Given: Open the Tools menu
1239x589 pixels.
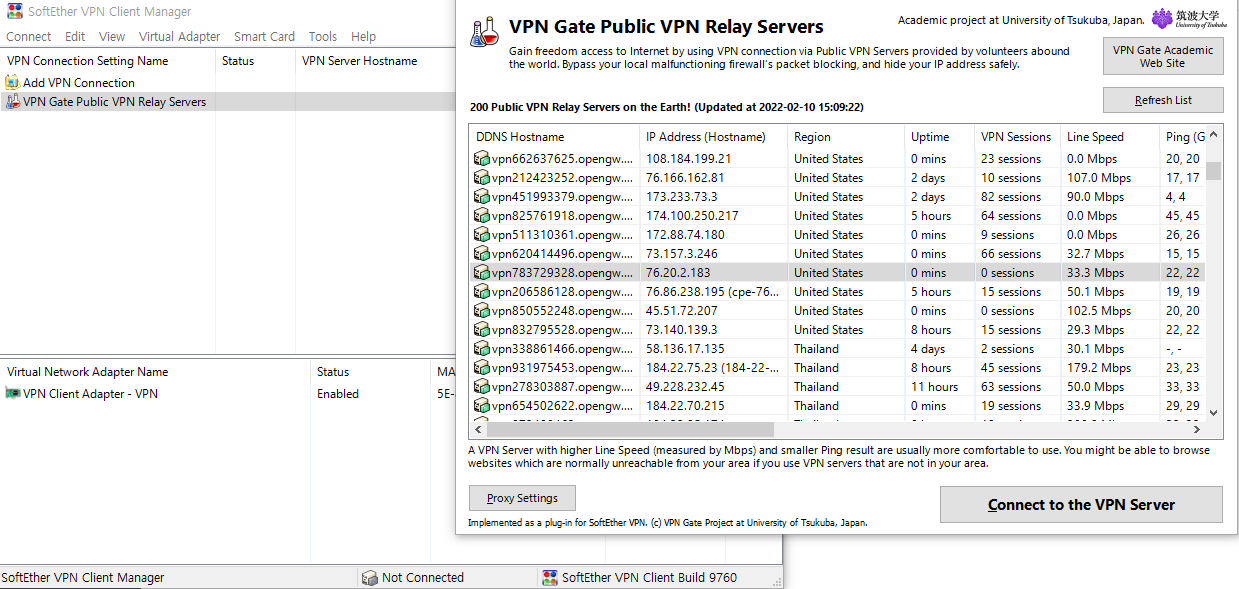Looking at the screenshot, I should coord(323,36).
